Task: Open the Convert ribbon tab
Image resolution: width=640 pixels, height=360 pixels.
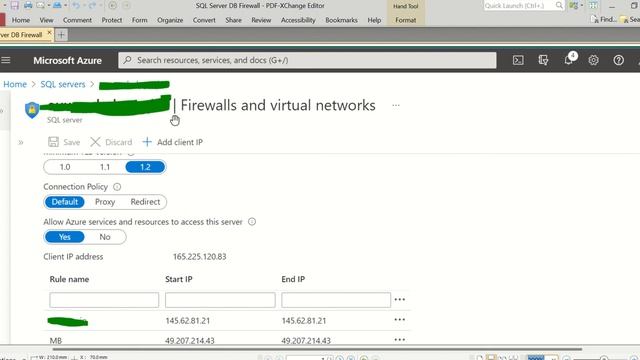Action: click(x=204, y=20)
